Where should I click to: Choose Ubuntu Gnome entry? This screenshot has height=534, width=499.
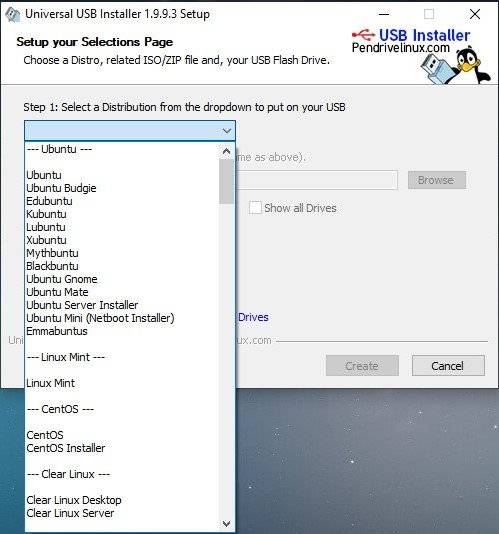pos(123,279)
